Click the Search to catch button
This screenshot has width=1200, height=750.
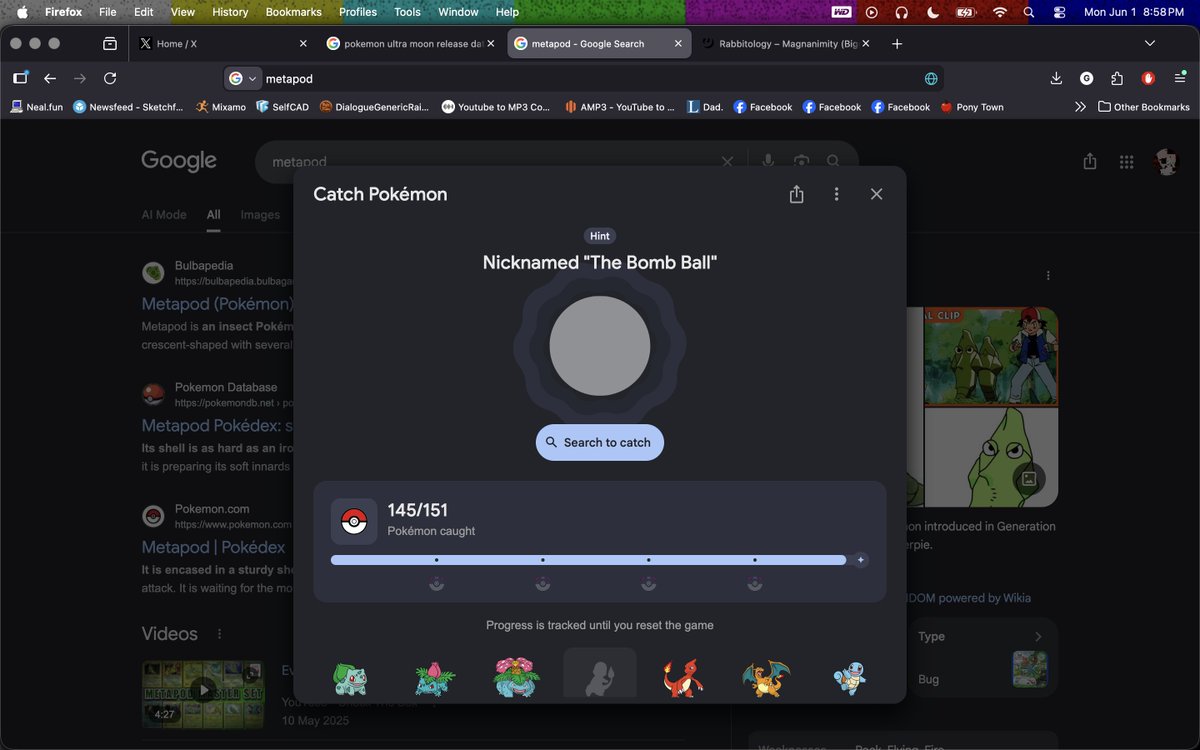pos(600,442)
